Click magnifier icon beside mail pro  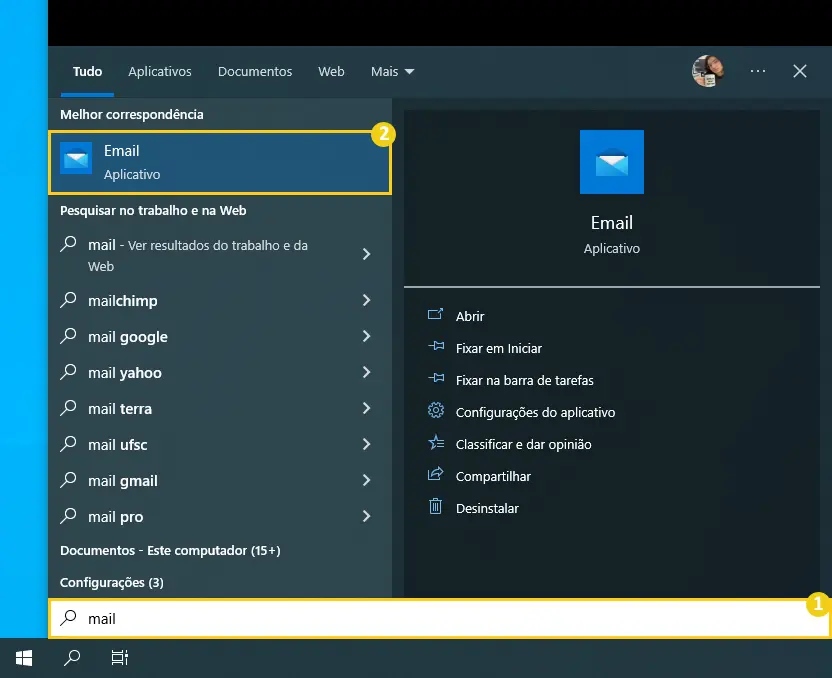[68, 516]
